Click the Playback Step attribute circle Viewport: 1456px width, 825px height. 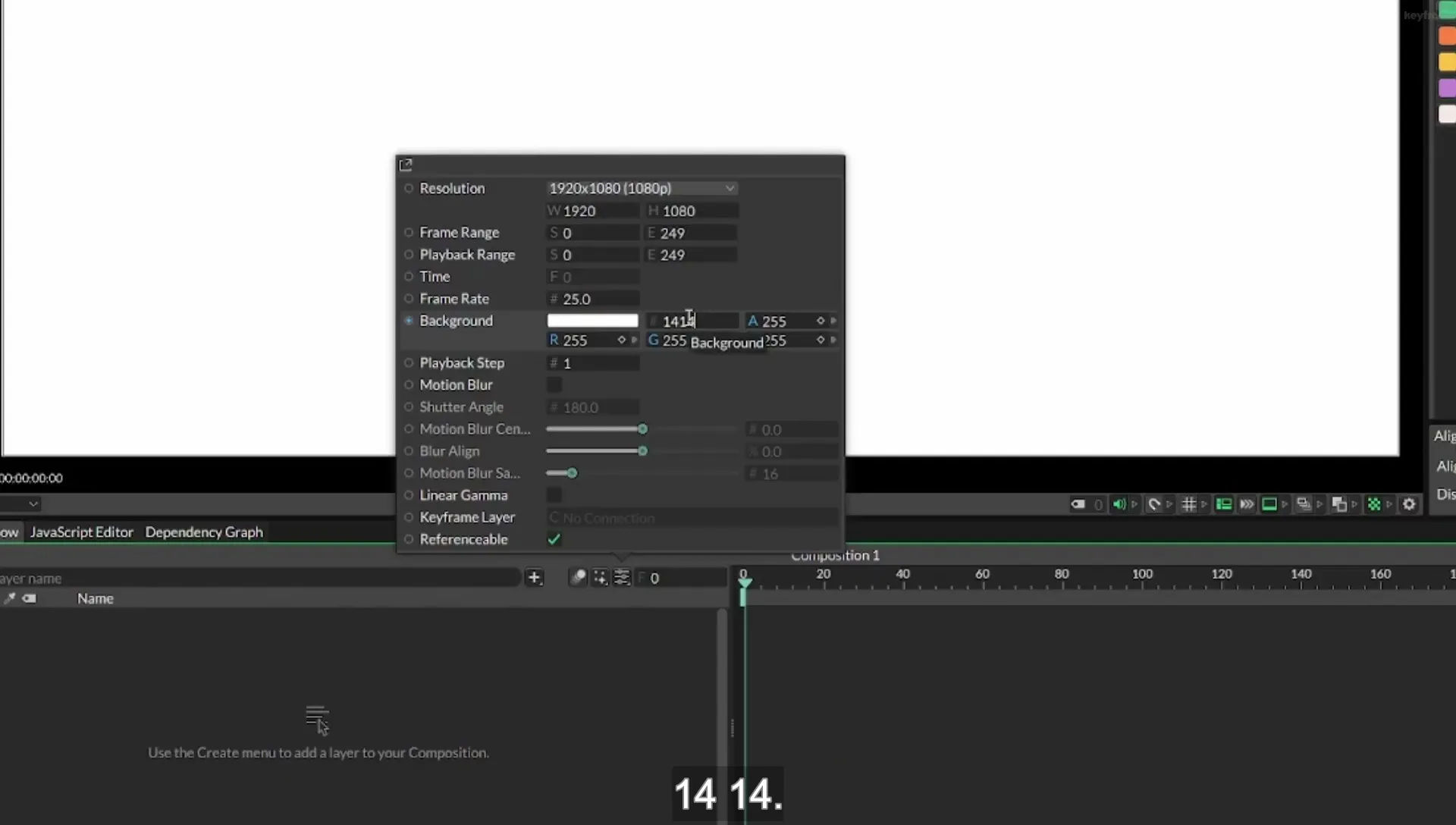(409, 362)
